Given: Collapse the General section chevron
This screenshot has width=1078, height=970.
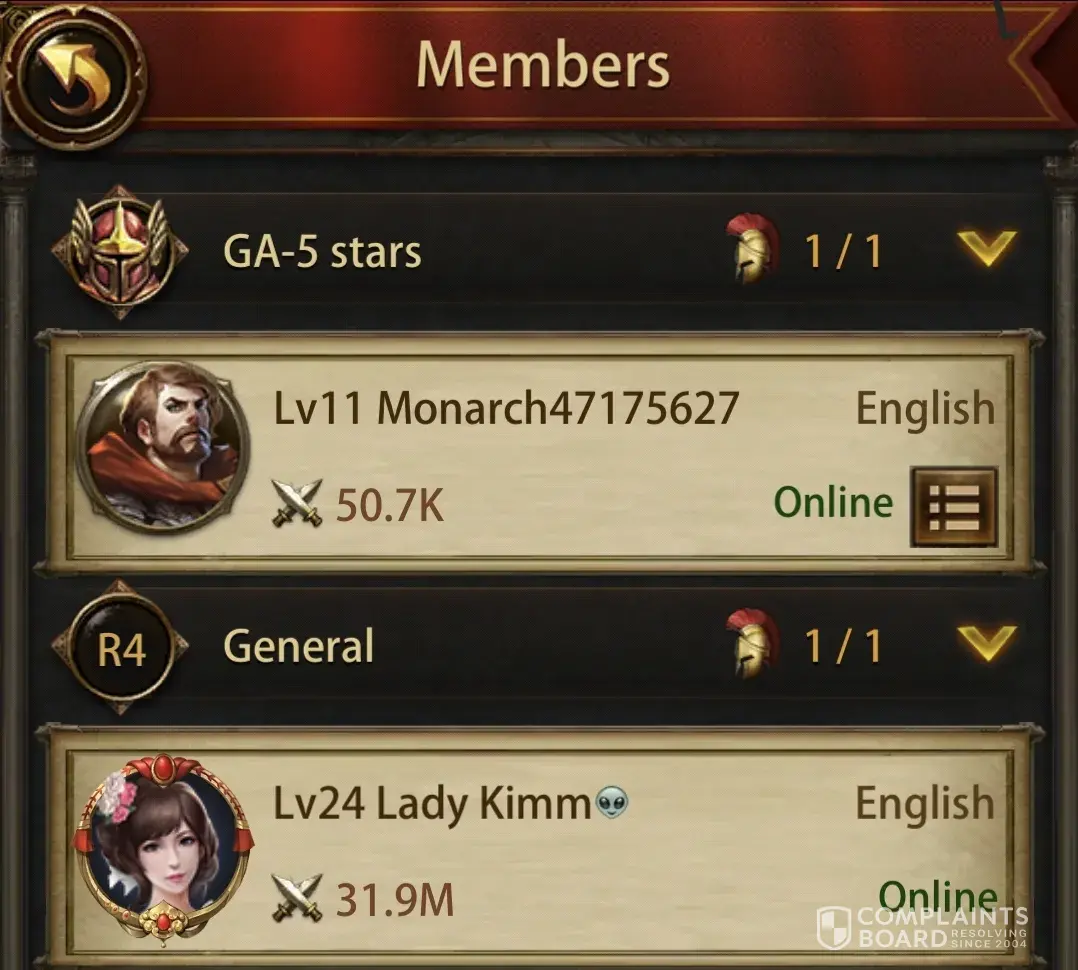Looking at the screenshot, I should [x=987, y=643].
